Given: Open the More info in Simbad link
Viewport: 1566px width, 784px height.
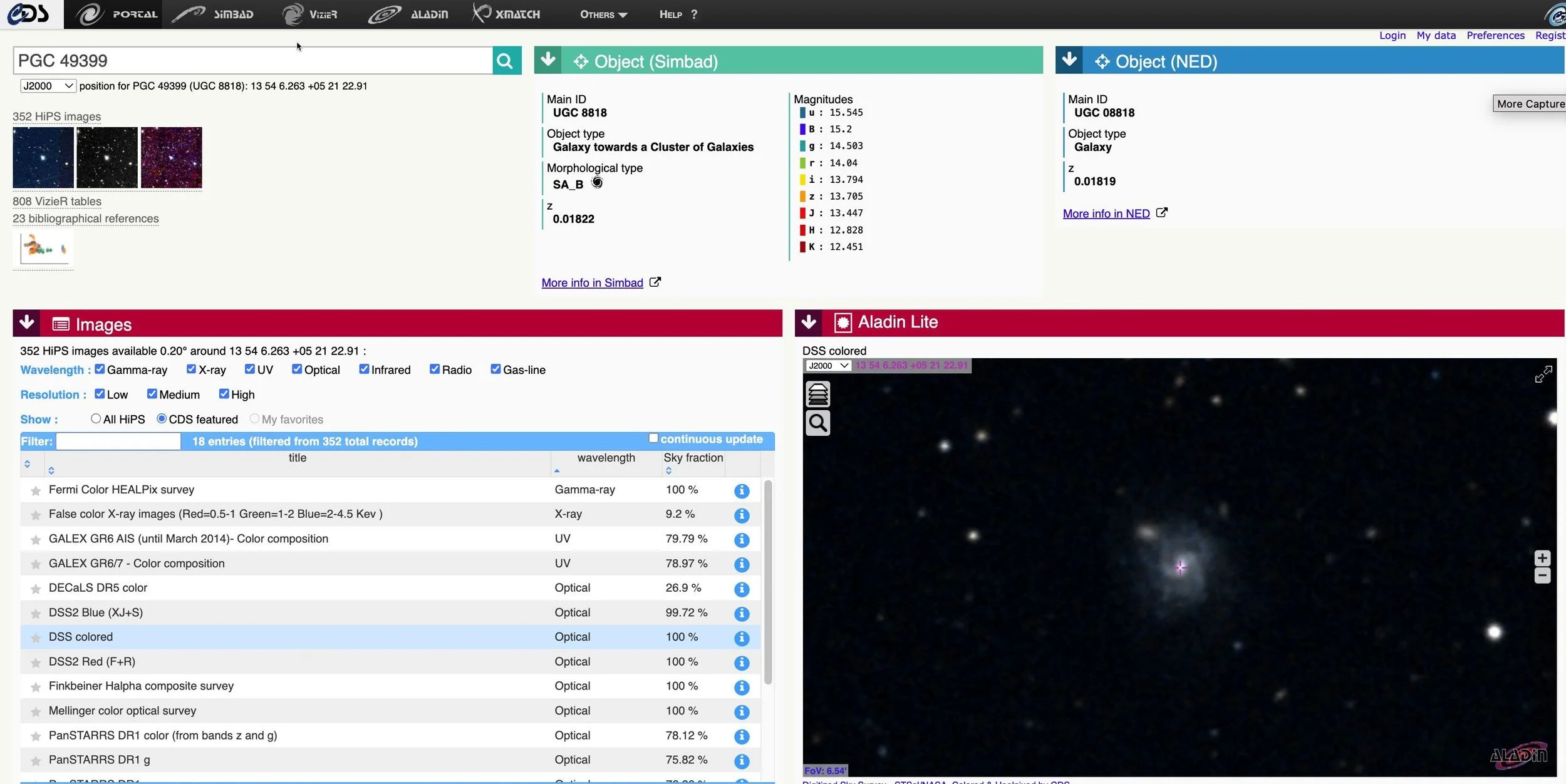Looking at the screenshot, I should coord(592,283).
